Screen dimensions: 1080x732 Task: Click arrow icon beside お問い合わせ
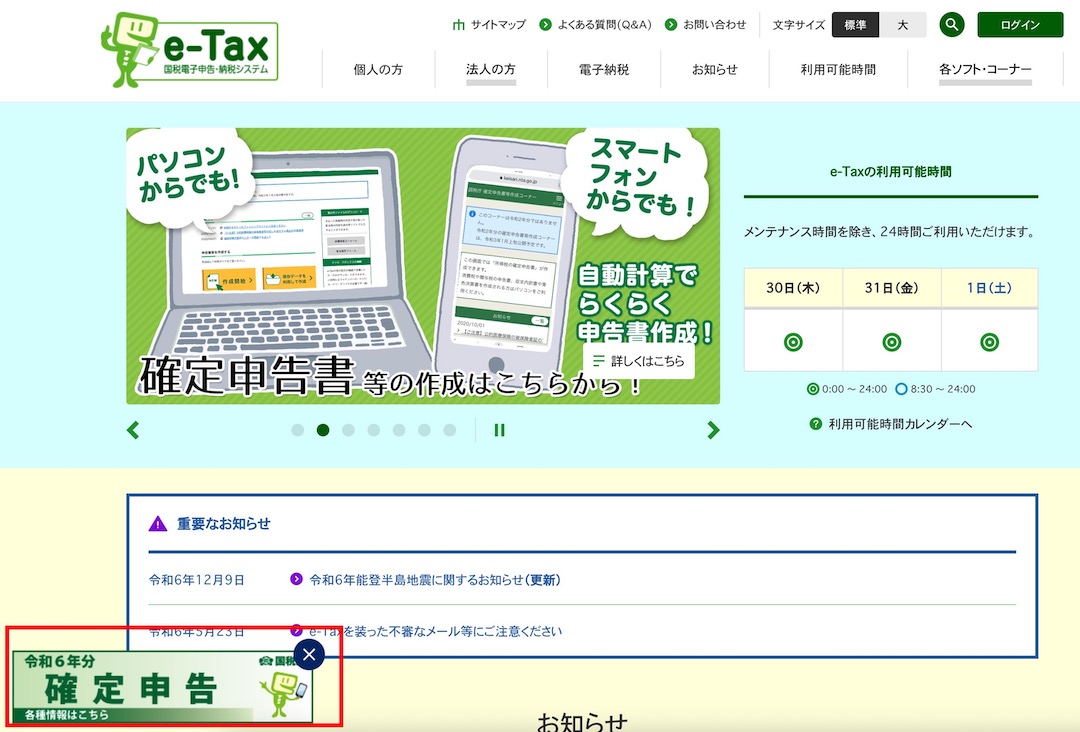coord(671,25)
